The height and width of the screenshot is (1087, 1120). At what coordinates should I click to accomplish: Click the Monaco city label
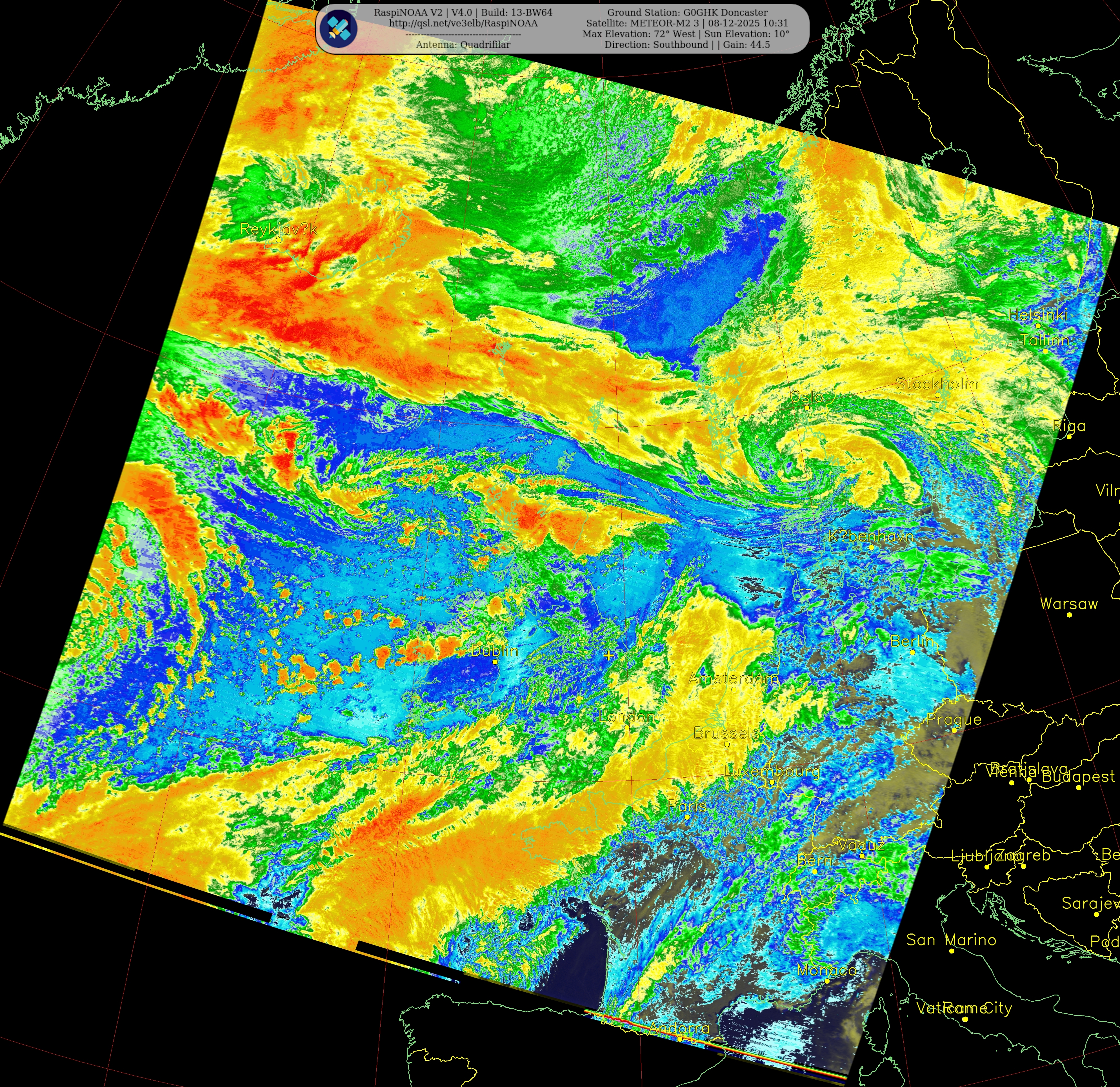(826, 970)
